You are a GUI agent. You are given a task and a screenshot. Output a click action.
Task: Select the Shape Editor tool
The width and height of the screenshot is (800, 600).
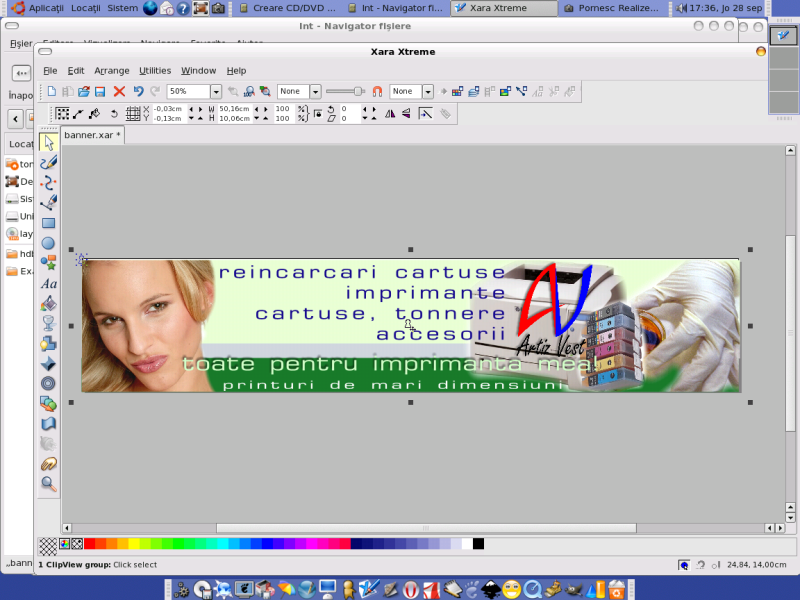[x=48, y=183]
